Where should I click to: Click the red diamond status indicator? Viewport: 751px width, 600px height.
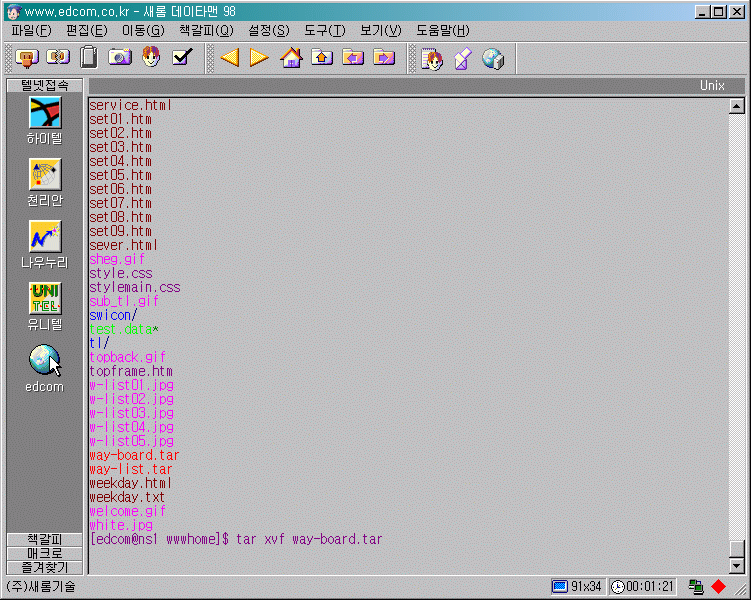coord(718,586)
